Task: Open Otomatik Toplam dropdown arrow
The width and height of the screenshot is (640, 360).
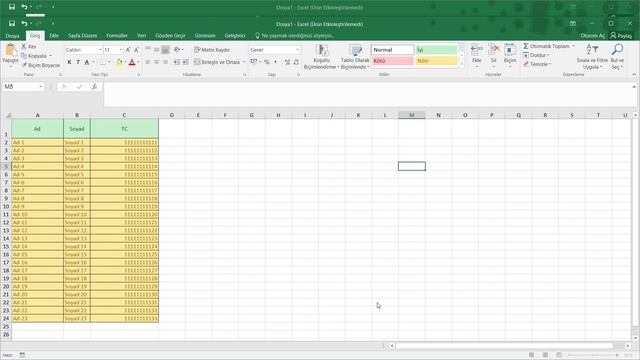Action: (x=573, y=46)
